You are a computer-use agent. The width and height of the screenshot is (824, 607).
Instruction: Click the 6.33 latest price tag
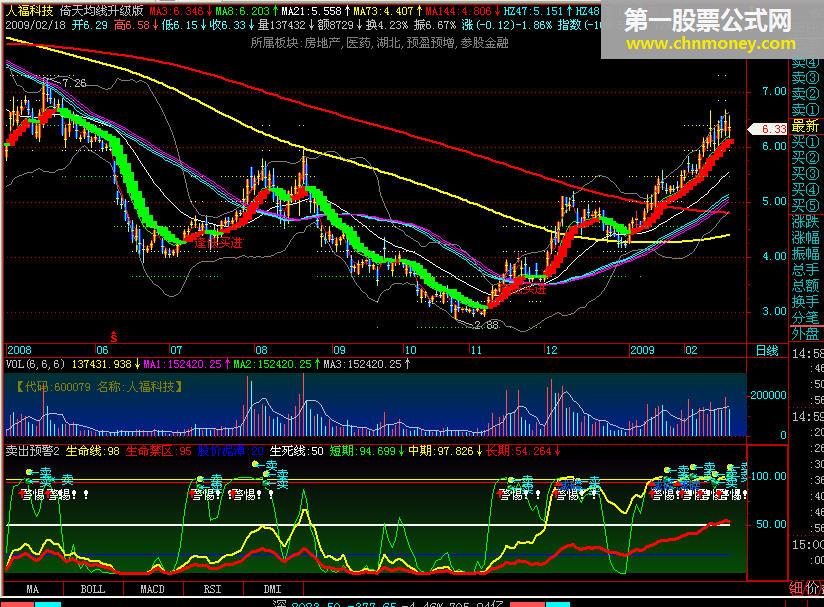(x=768, y=129)
